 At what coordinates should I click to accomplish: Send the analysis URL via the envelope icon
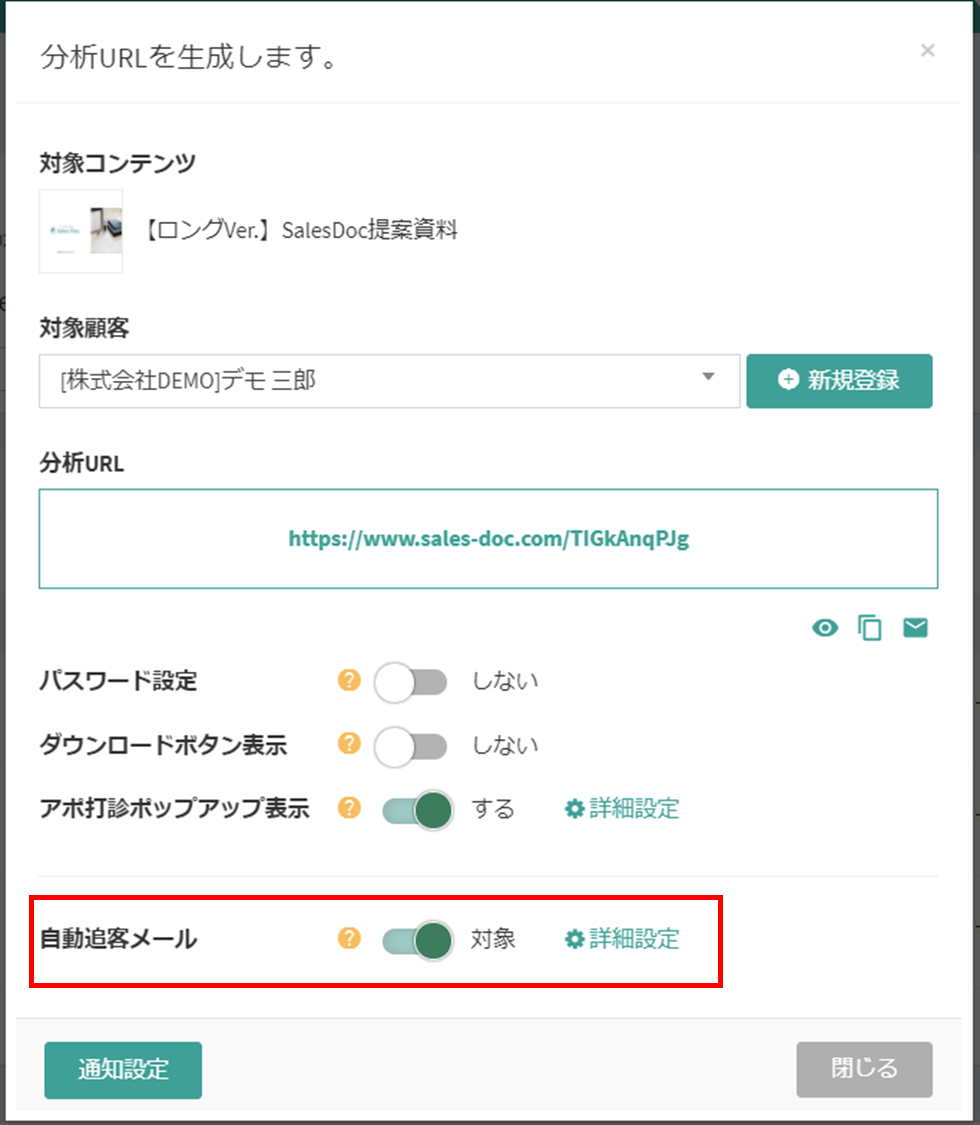click(x=915, y=627)
